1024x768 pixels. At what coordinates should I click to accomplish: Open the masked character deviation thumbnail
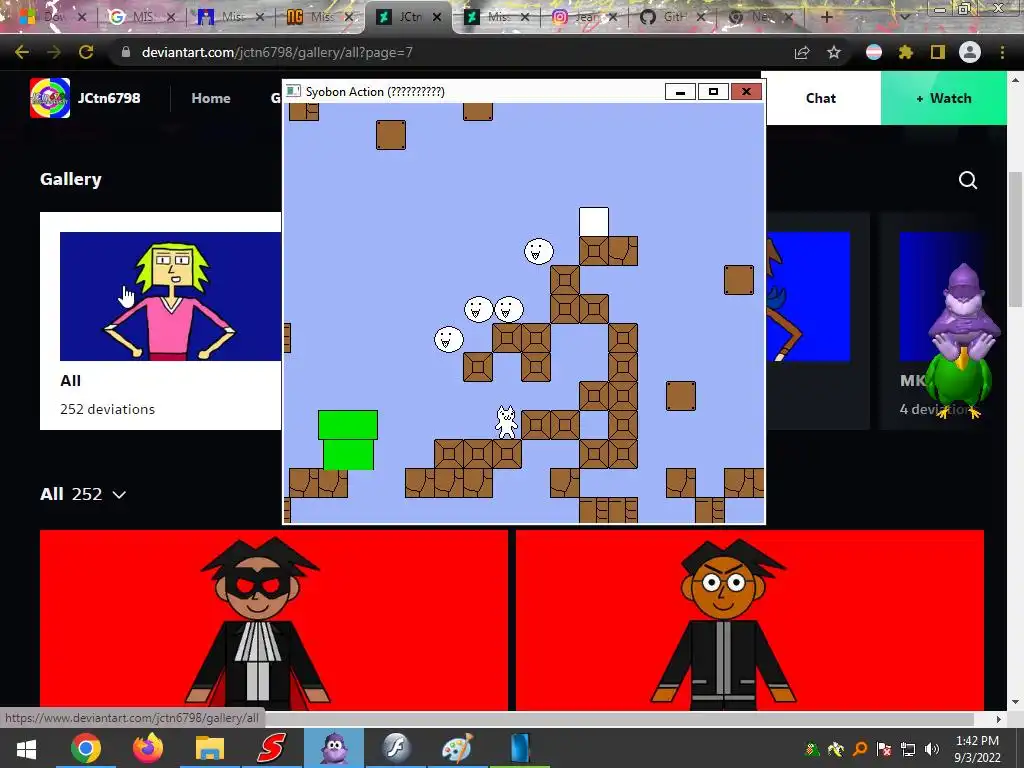[274, 620]
